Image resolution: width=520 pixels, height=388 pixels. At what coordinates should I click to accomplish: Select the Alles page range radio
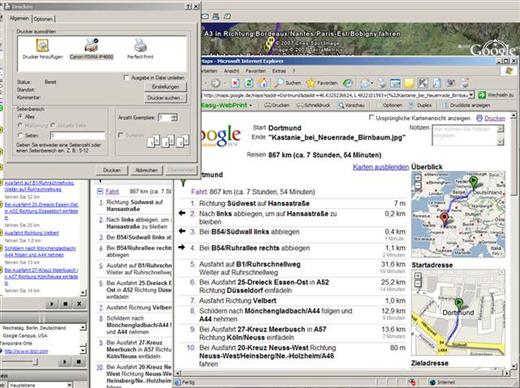pyautogui.click(x=21, y=116)
